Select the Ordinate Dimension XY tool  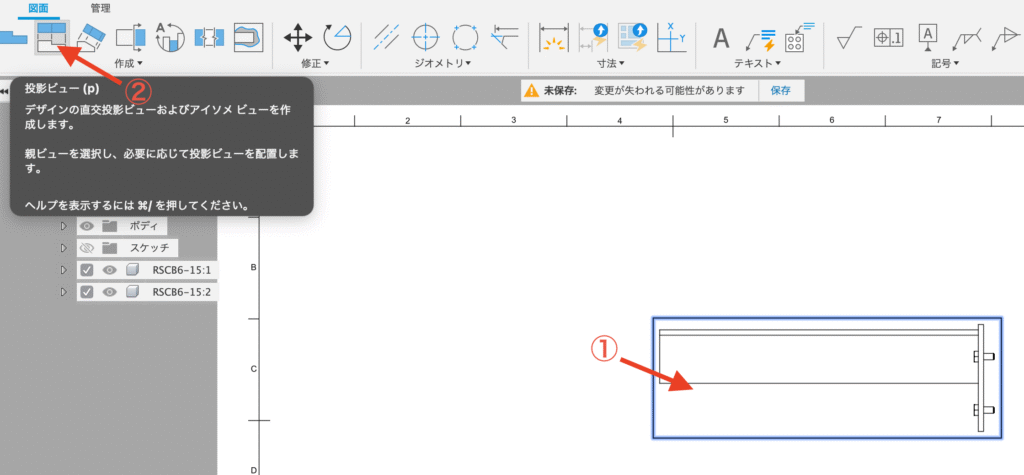[x=671, y=39]
